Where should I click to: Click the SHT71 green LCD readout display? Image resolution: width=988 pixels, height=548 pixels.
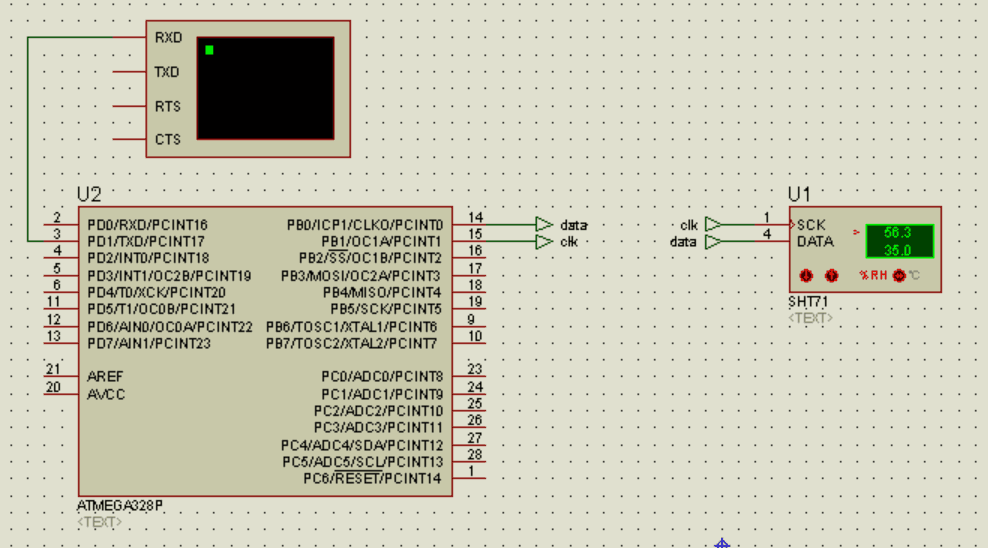point(898,241)
